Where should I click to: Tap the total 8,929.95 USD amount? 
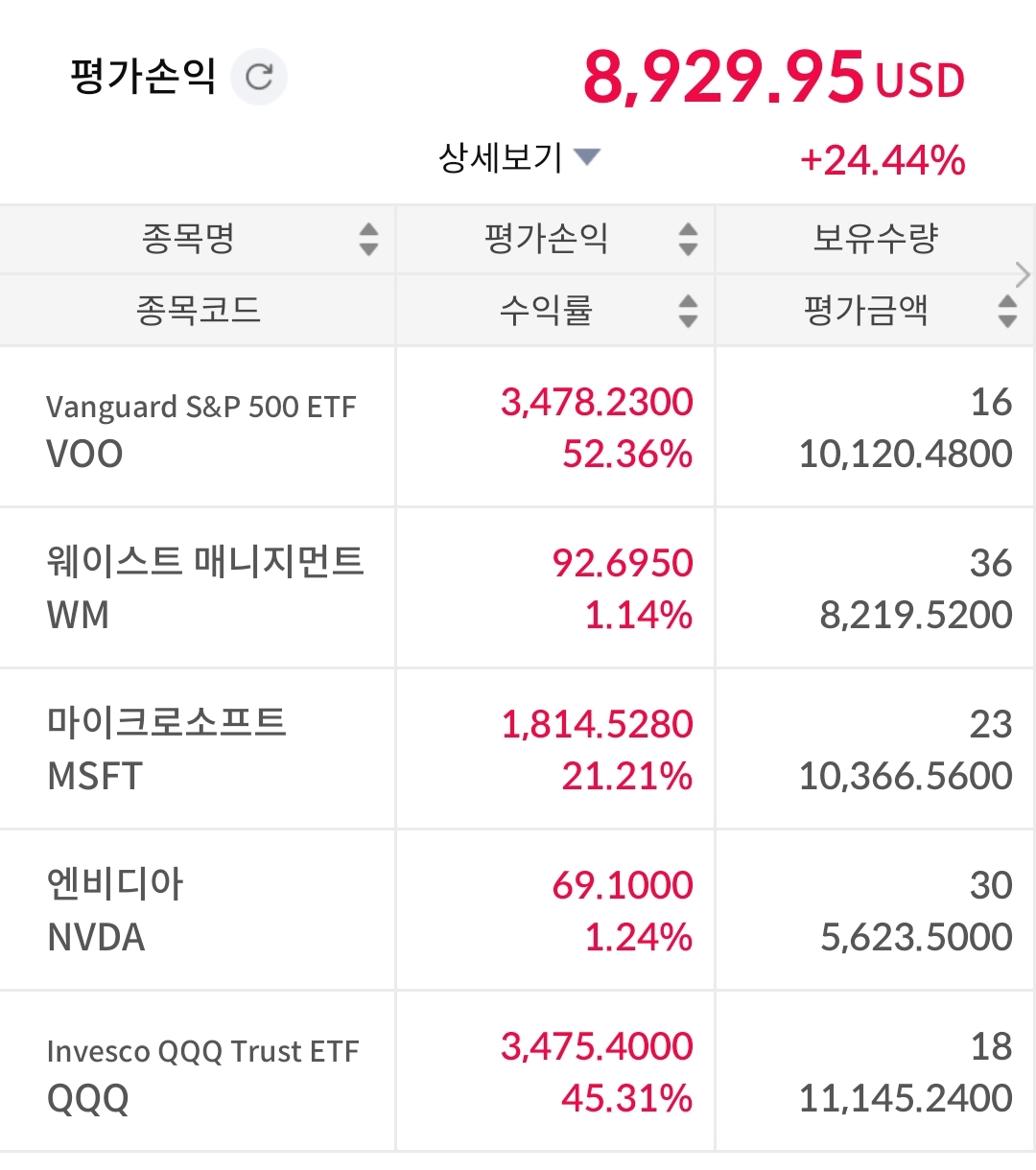pos(773,77)
